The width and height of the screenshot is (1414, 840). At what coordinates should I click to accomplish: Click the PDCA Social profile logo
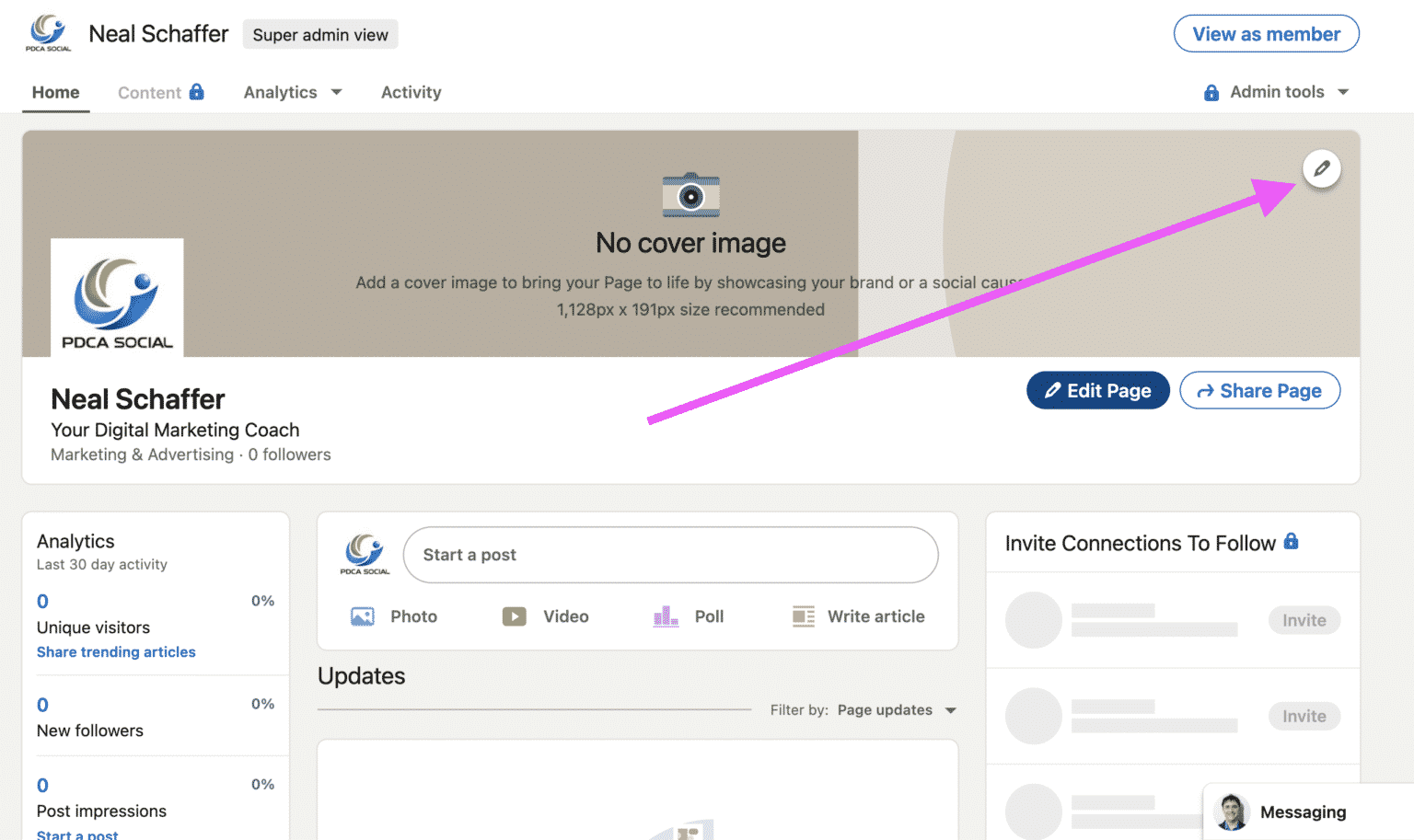pyautogui.click(x=116, y=296)
